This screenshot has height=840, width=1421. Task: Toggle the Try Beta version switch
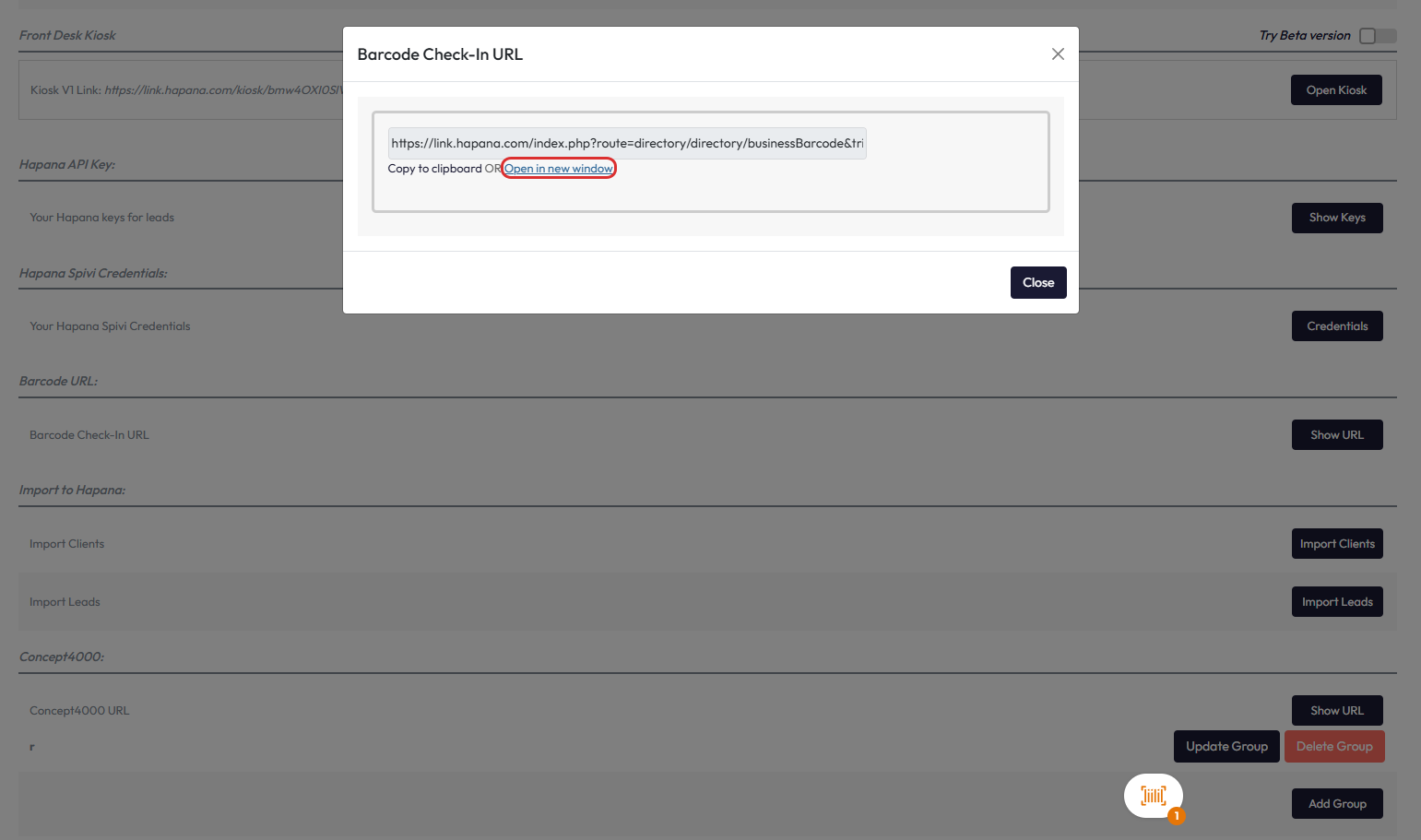pyautogui.click(x=1377, y=36)
